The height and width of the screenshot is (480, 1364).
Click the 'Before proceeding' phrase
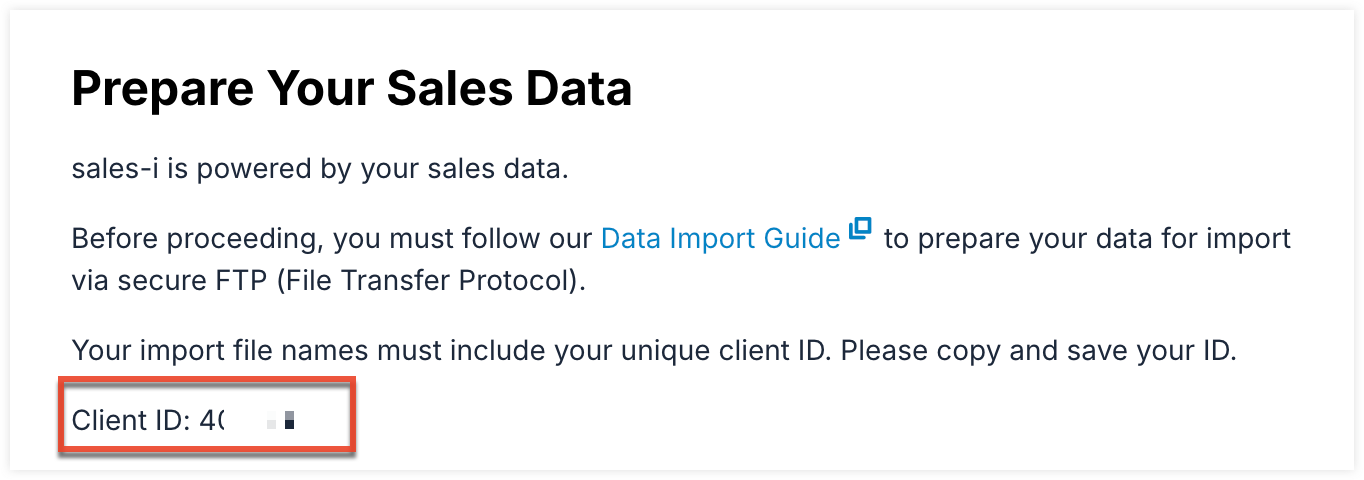pos(197,240)
